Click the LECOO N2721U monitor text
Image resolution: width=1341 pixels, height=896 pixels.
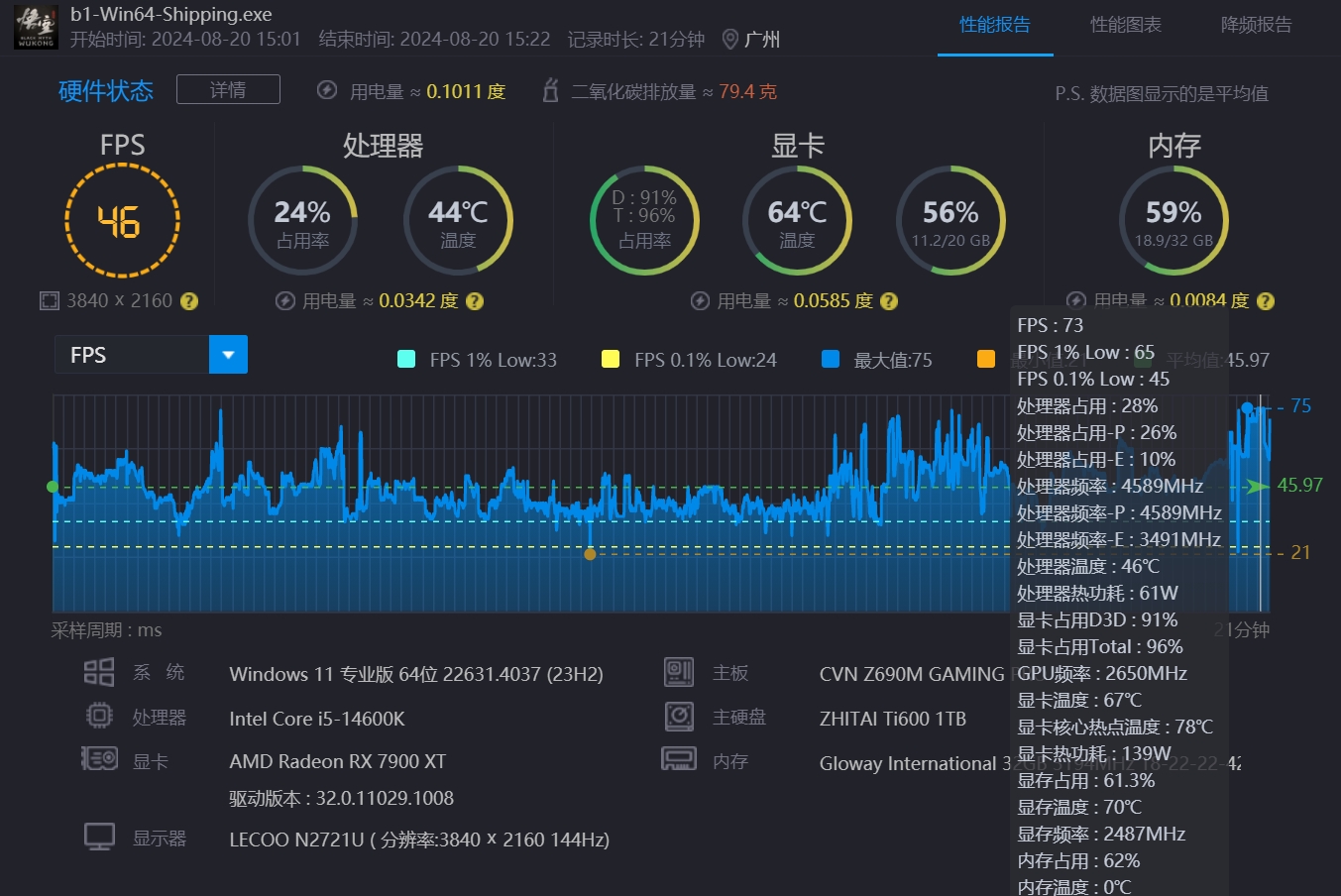[419, 840]
